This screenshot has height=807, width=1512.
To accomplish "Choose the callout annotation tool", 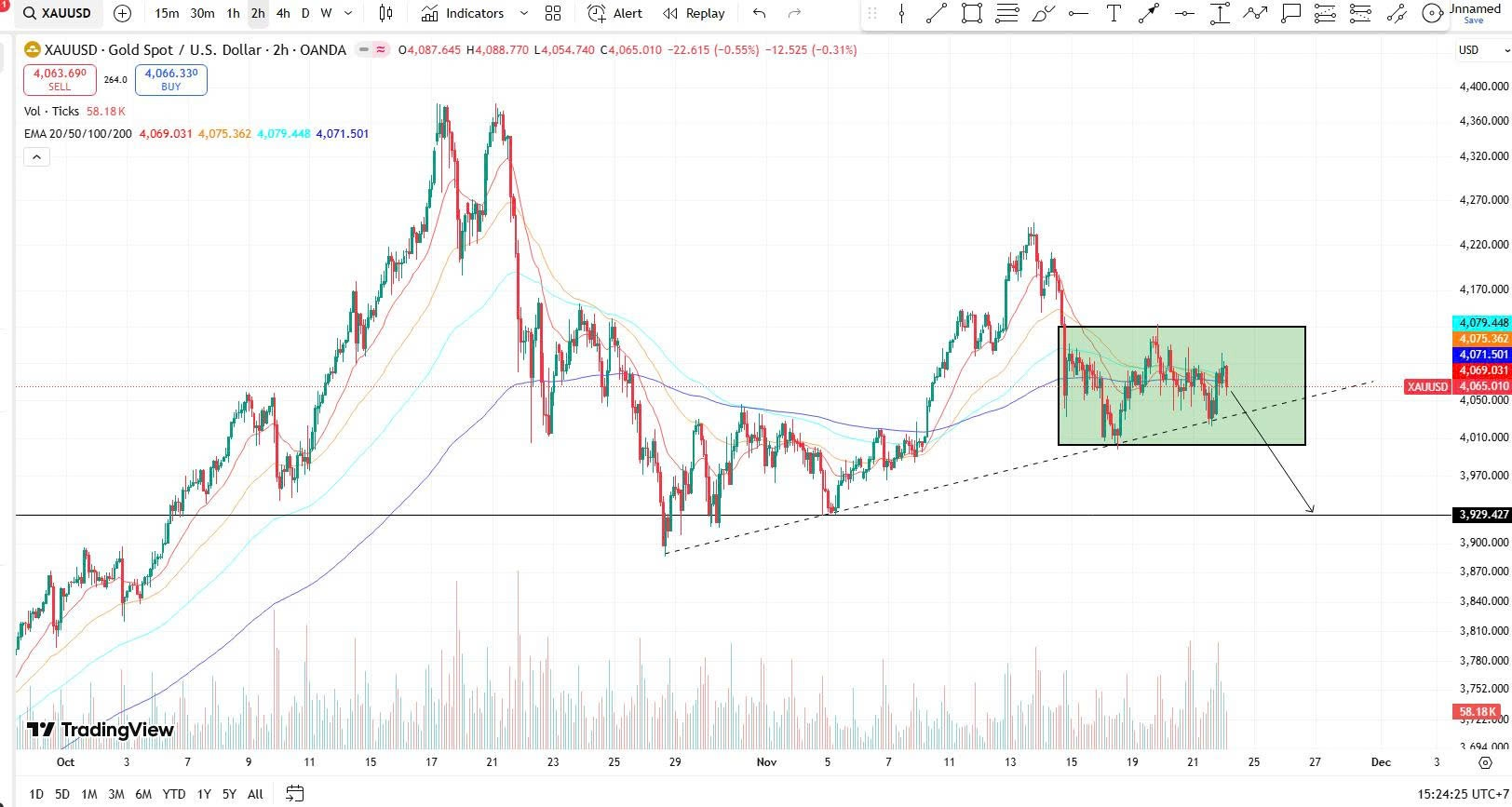I will pyautogui.click(x=1290, y=13).
